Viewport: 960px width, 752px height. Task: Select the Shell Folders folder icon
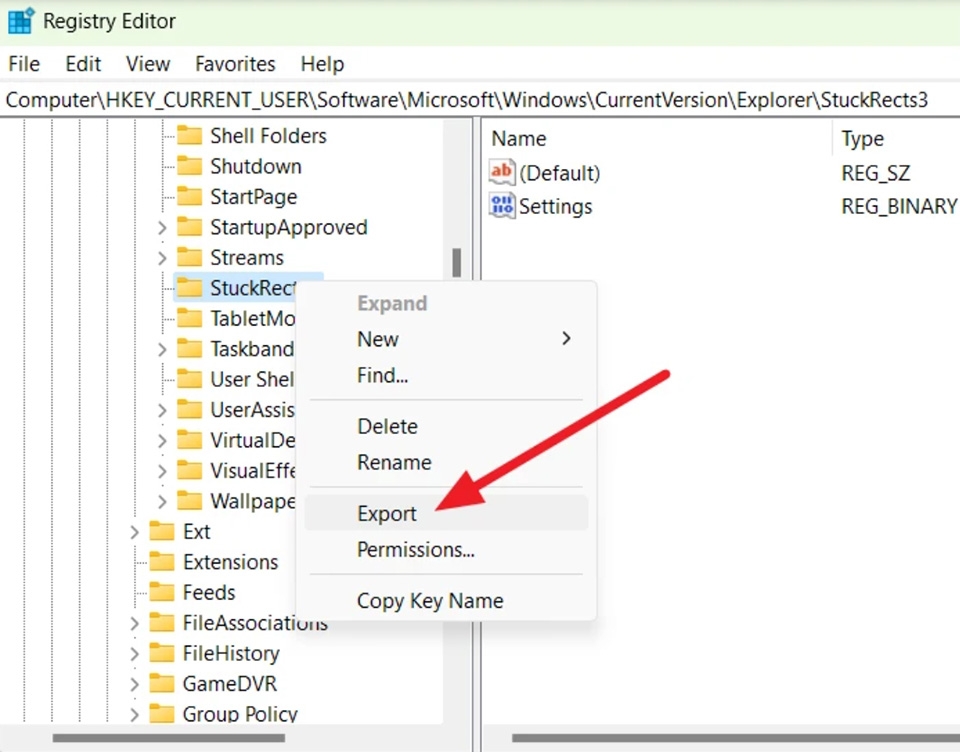coord(189,136)
